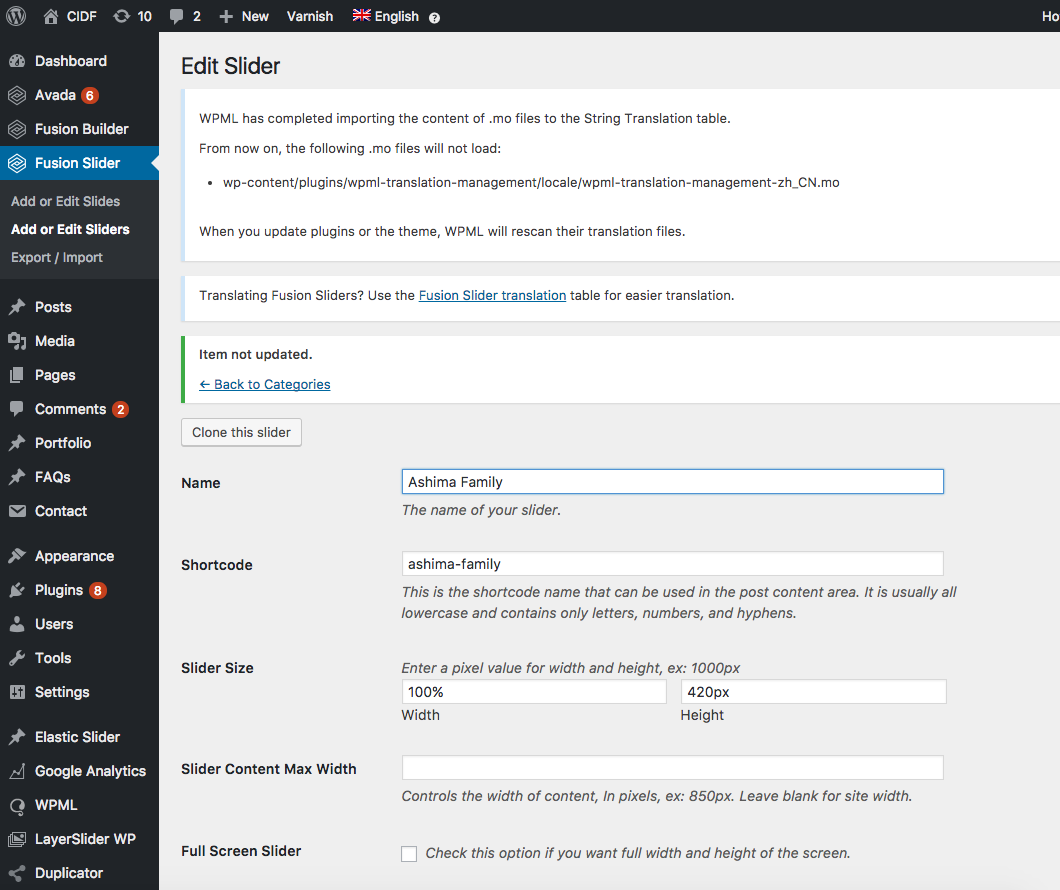The width and height of the screenshot is (1060, 890).
Task: Open the updates icon showing 10
Action: tap(122, 16)
